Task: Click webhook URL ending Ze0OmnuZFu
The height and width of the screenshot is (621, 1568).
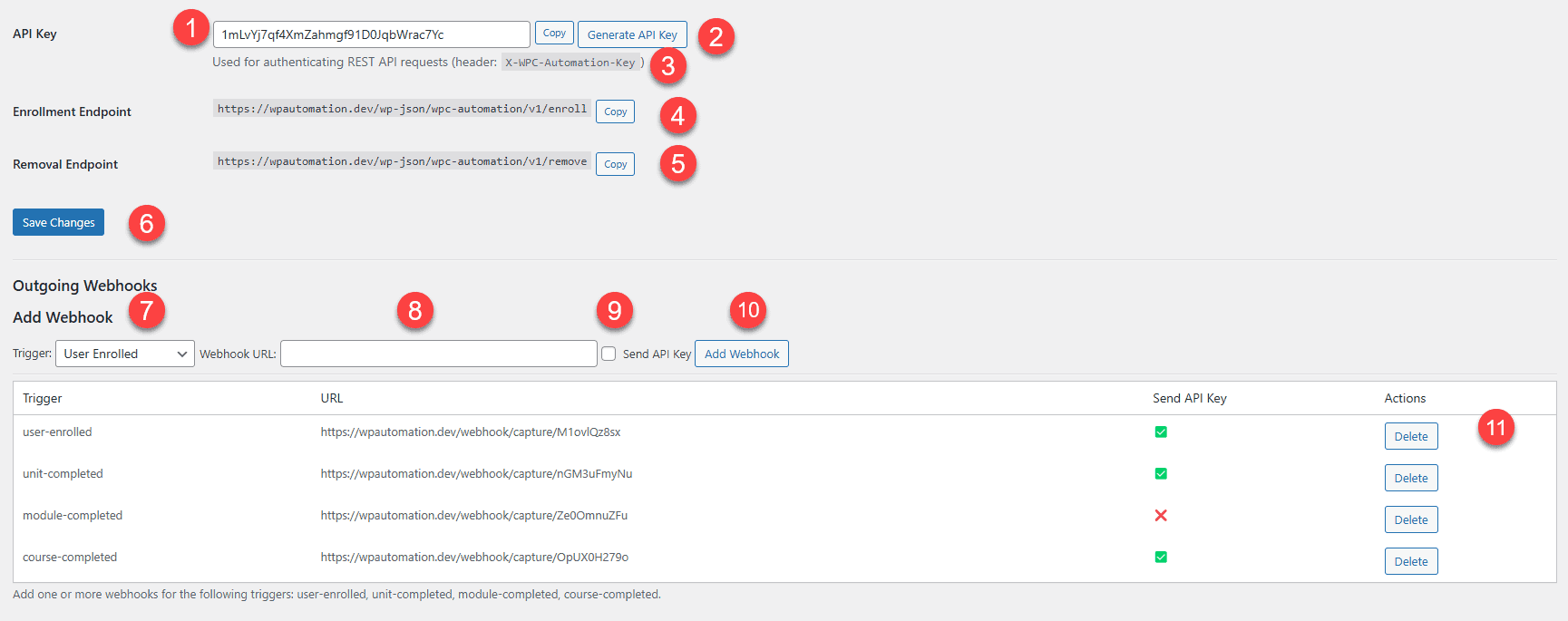Action: (474, 516)
